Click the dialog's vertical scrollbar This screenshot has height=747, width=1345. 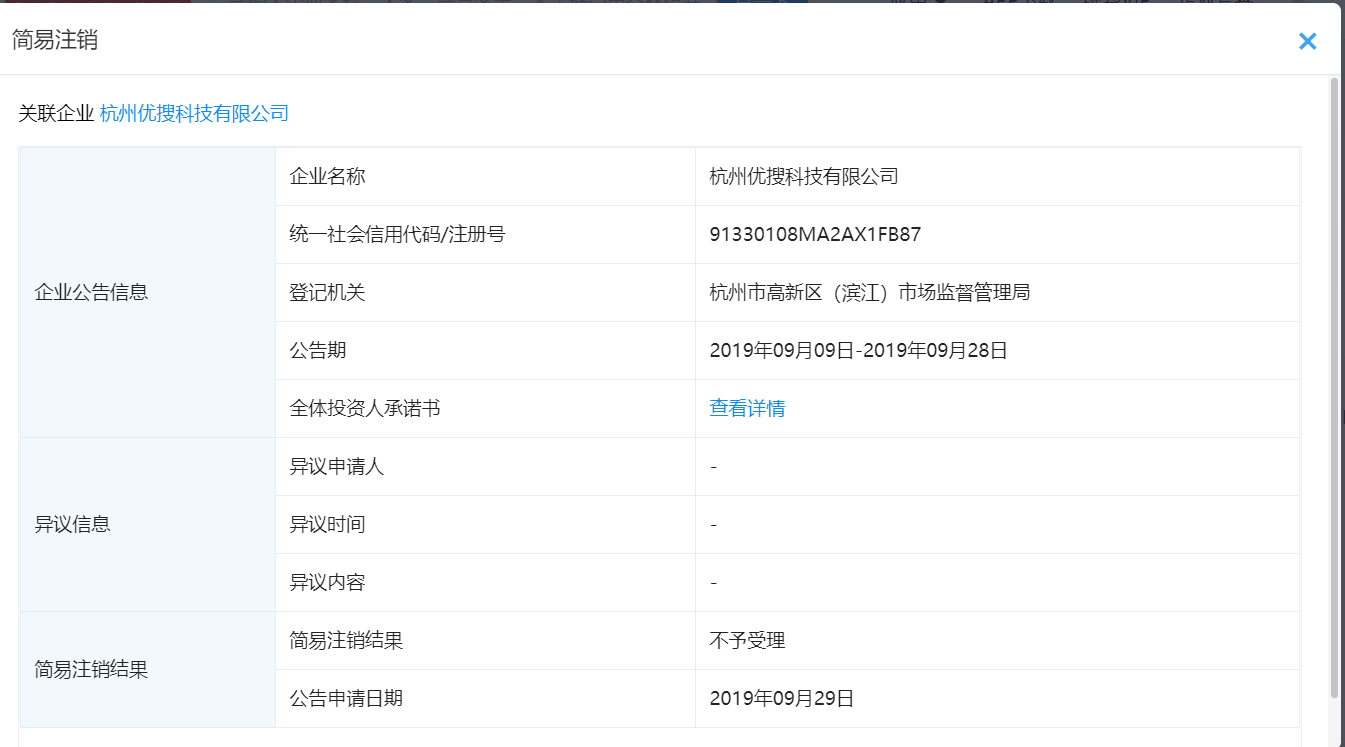click(1334, 387)
